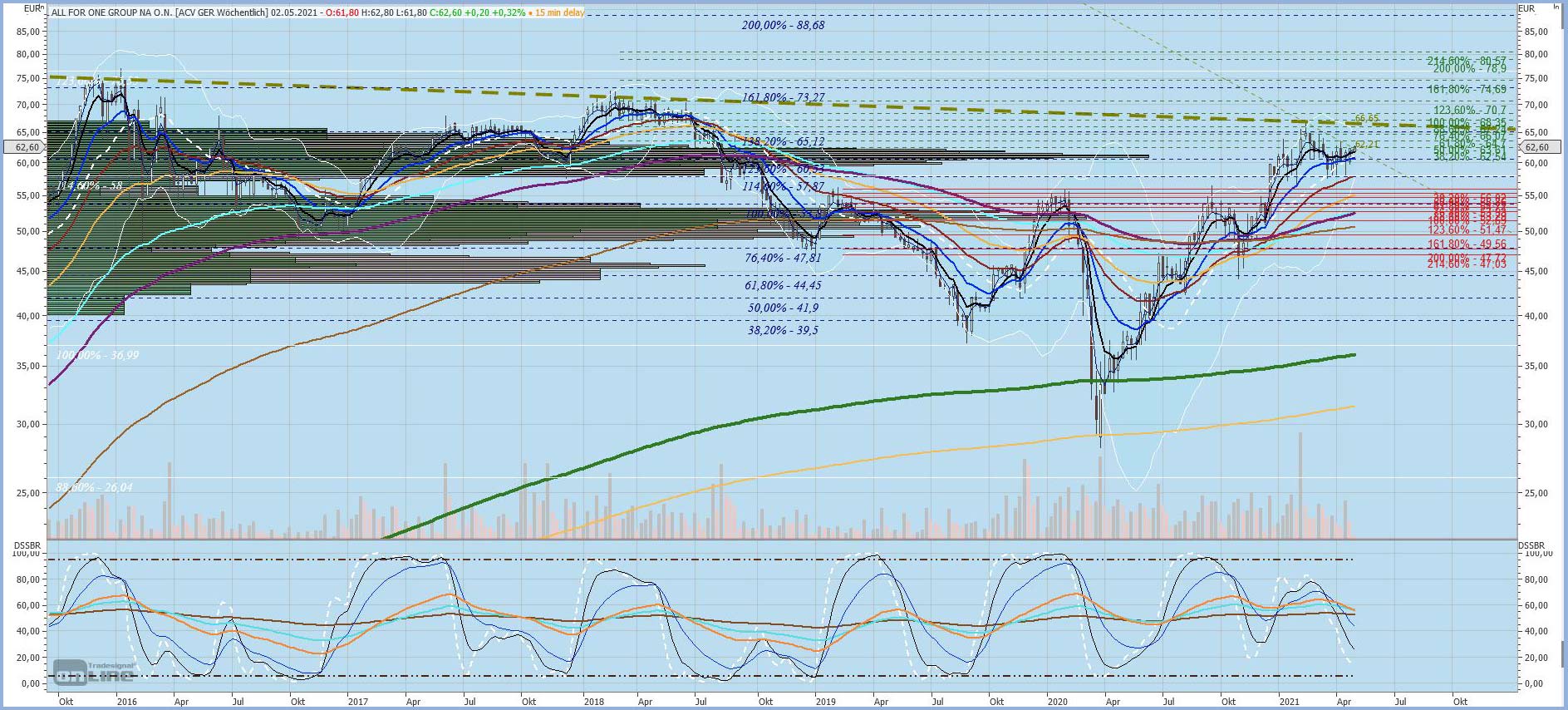
Task: Click the DSSBR label on the left
Action: pyautogui.click(x=27, y=545)
